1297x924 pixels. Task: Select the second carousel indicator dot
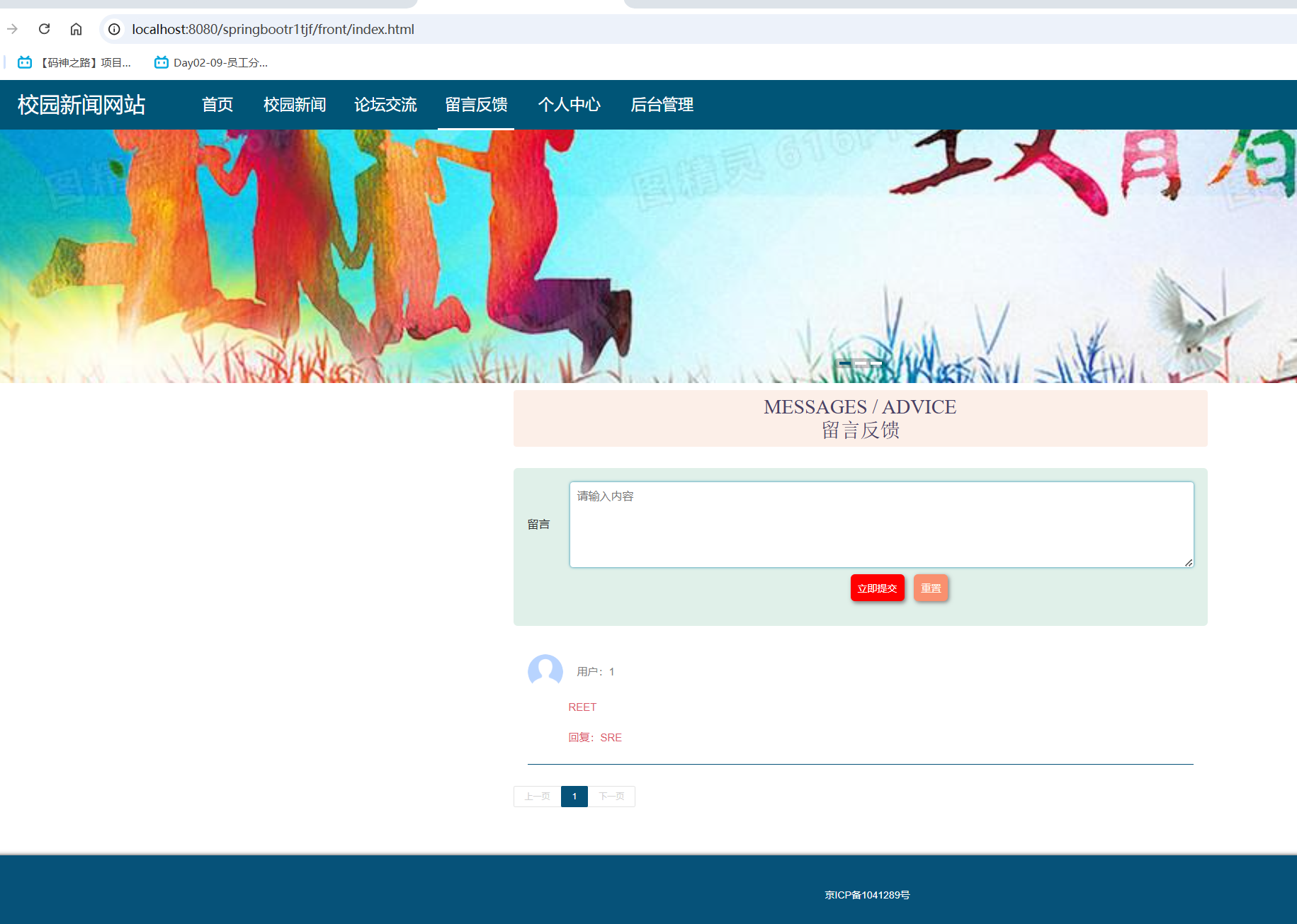[862, 363]
